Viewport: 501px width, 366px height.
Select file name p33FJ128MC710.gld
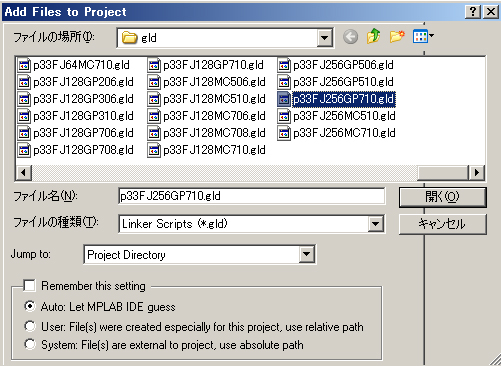(214, 150)
